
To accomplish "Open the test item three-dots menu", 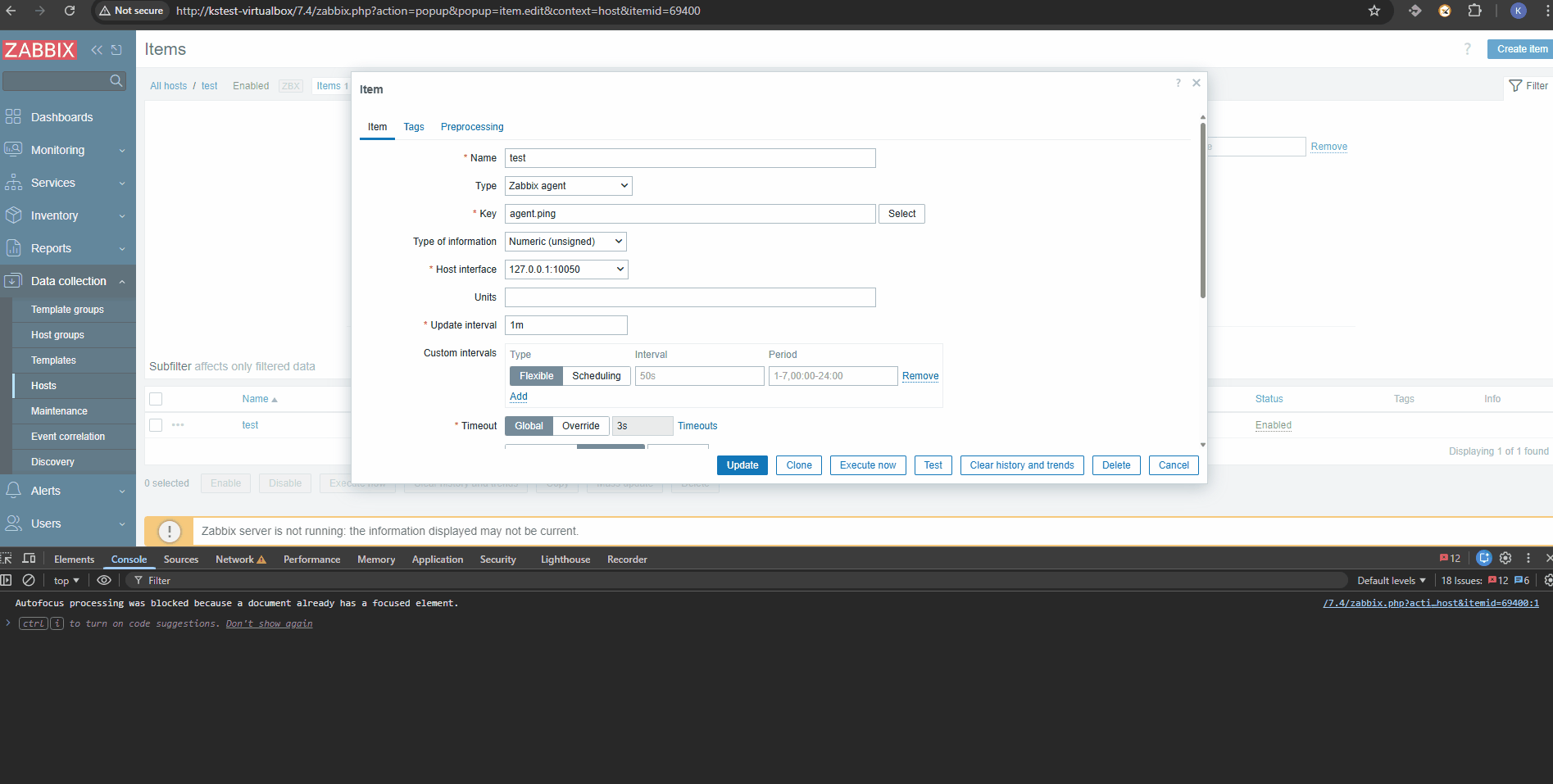I will (178, 425).
